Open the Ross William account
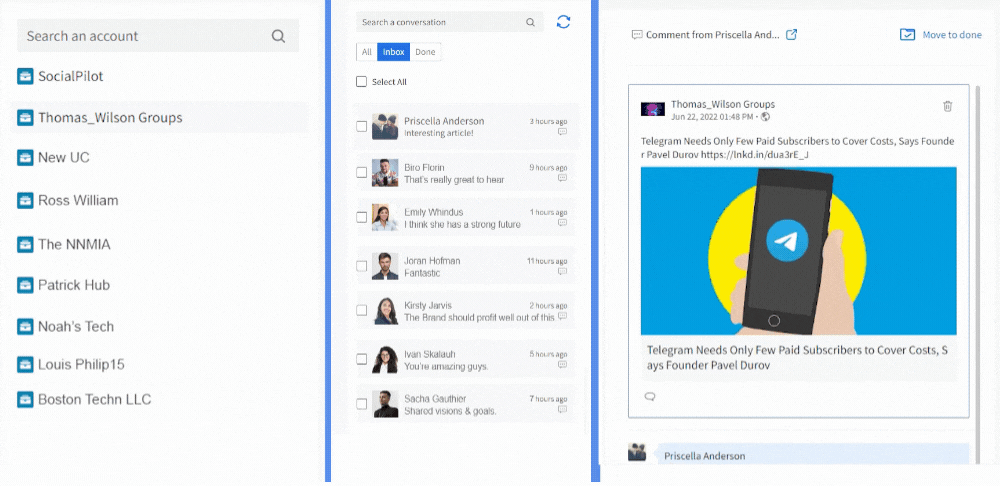 (x=78, y=201)
